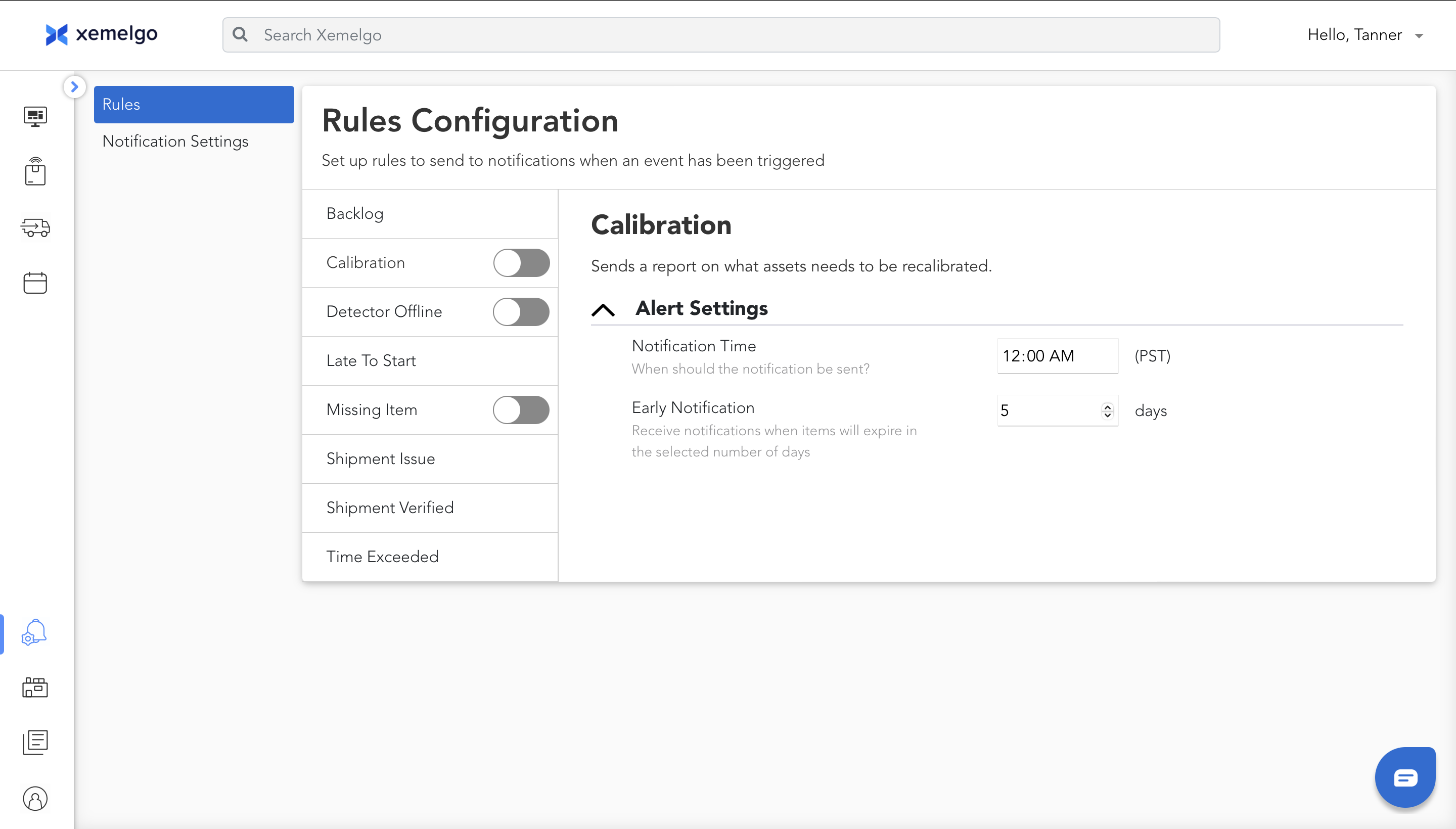Click the Search Xemelgo input field
The height and width of the screenshot is (829, 1456).
point(720,35)
